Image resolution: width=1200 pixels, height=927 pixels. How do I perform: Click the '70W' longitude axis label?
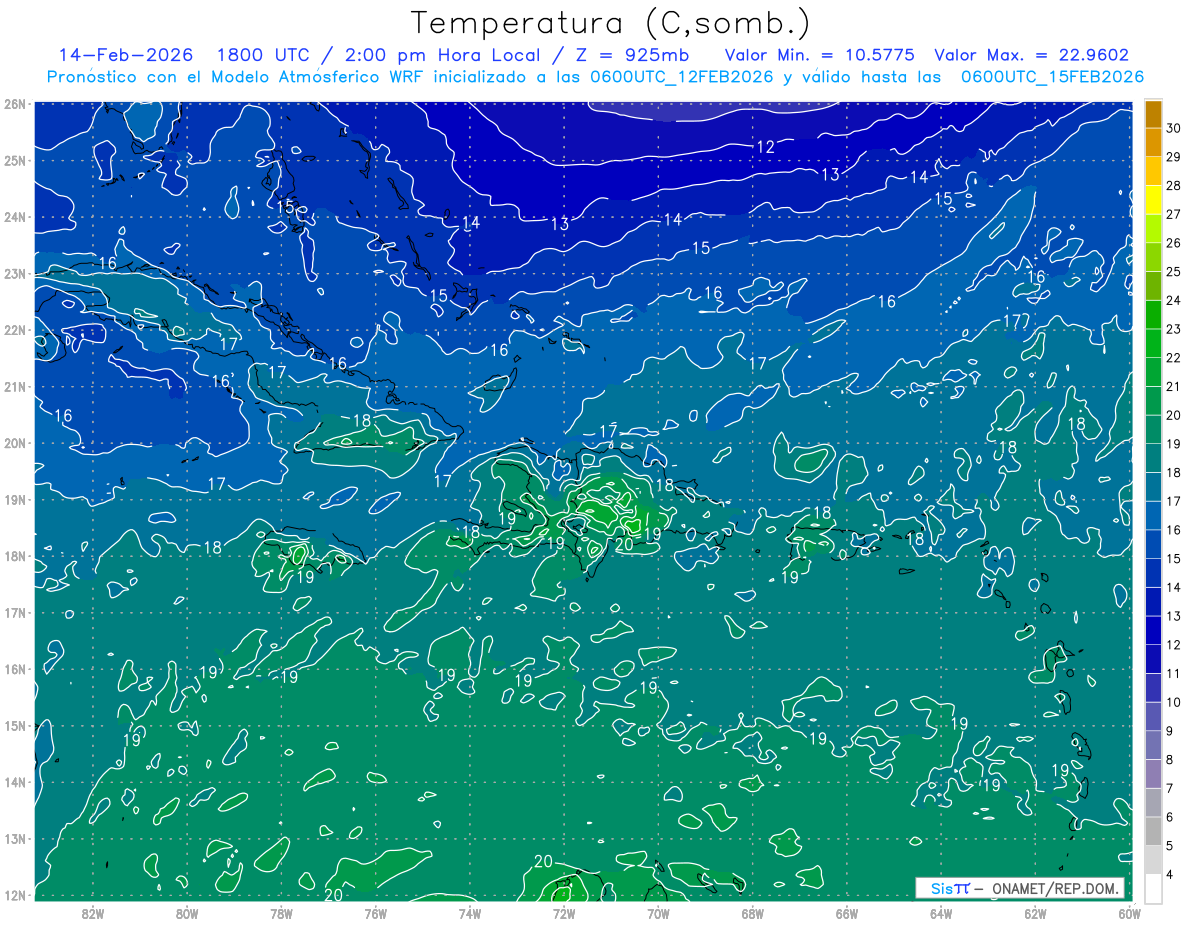click(658, 913)
